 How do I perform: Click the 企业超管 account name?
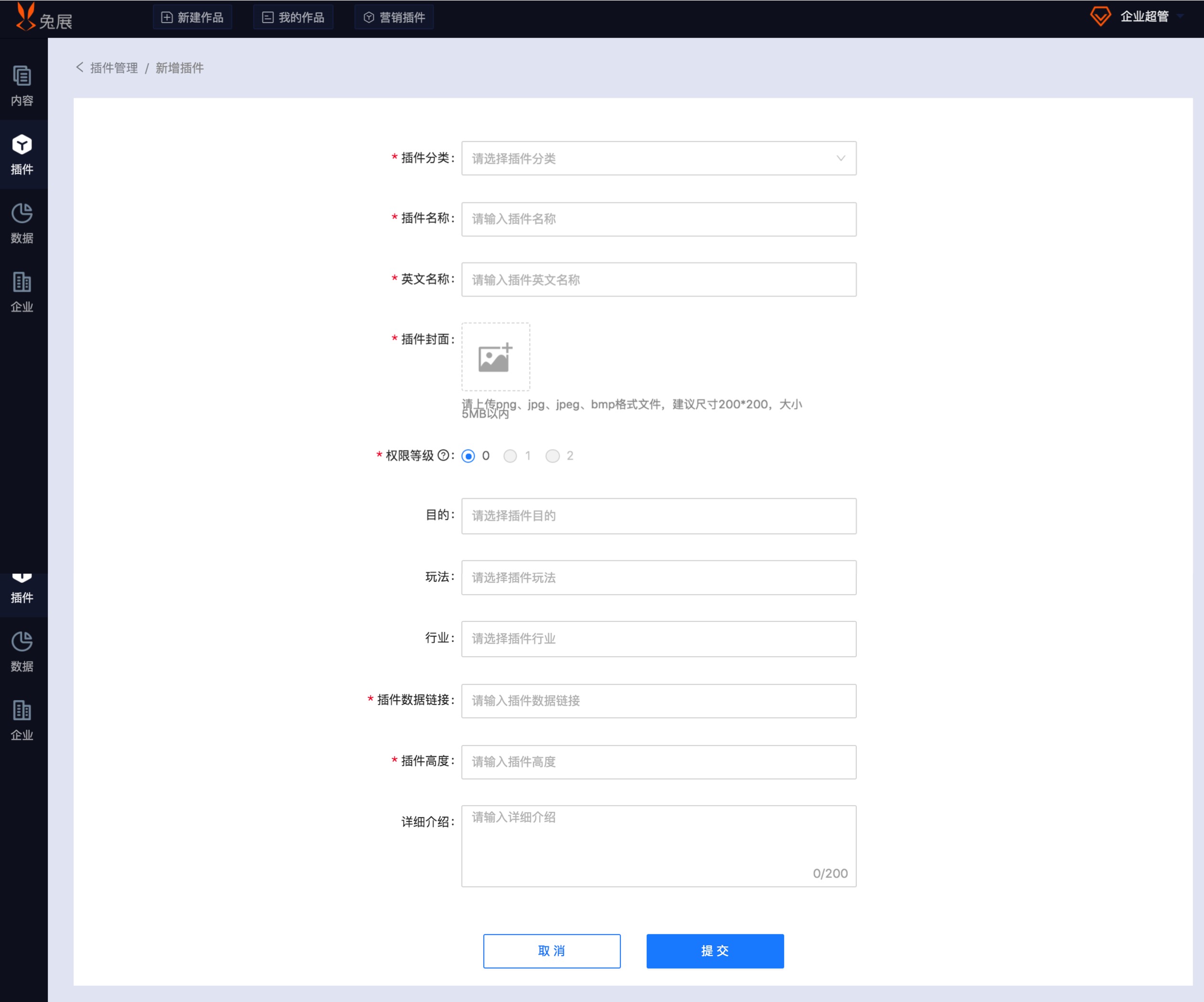1144,17
